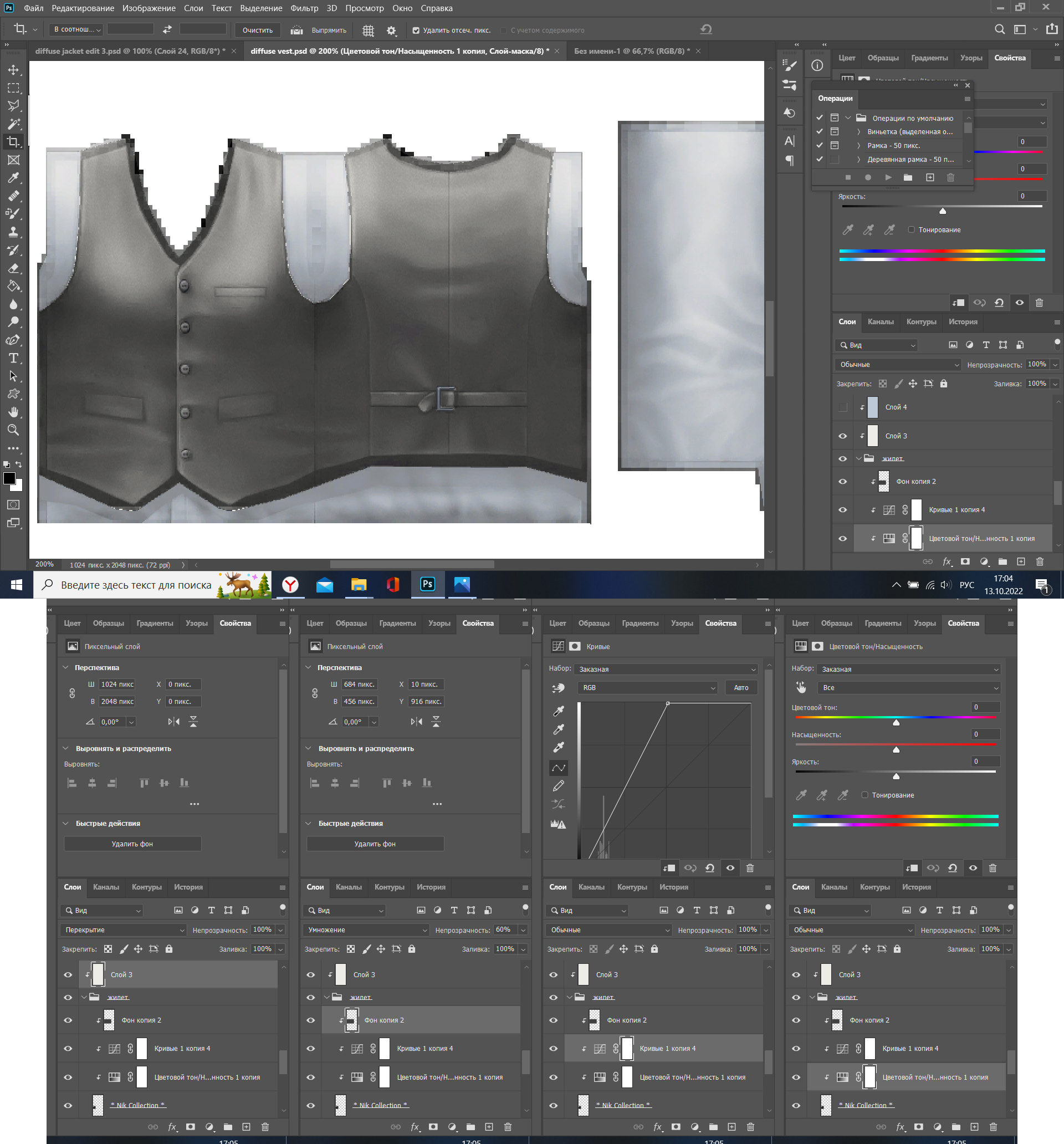The height and width of the screenshot is (1144, 1064).
Task: Open Yandex Browser from the taskbar
Action: [290, 585]
